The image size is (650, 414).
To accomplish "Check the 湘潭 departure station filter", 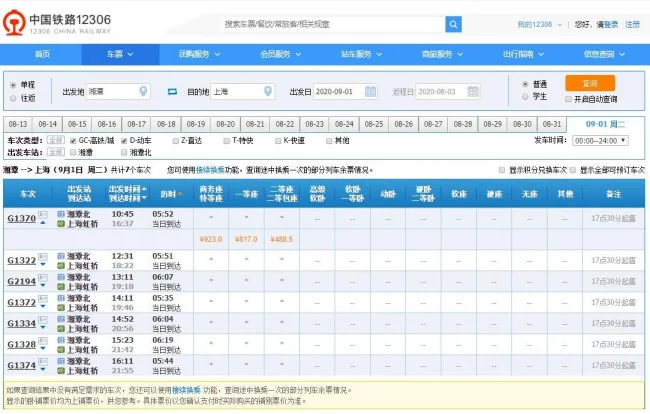I will pos(73,153).
